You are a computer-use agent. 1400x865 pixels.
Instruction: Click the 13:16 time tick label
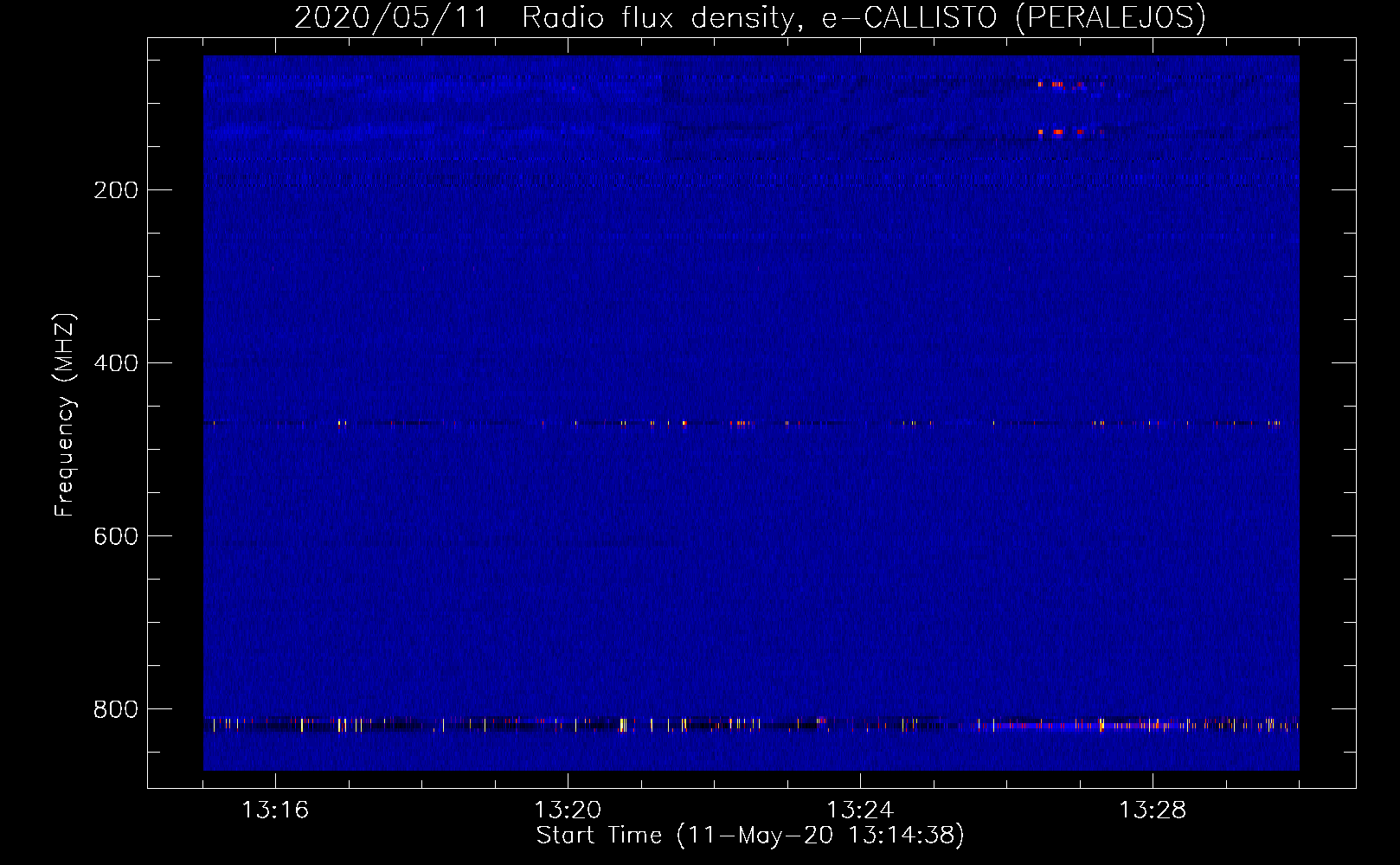tap(275, 811)
